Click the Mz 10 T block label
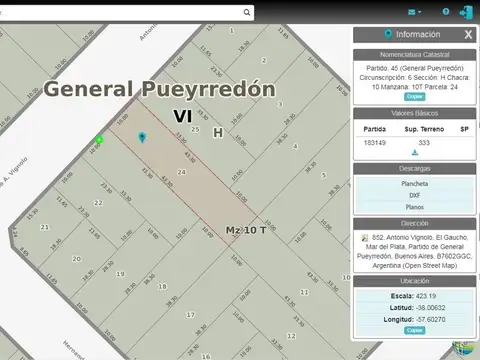Viewport: 480px width, 360px height. [246, 230]
